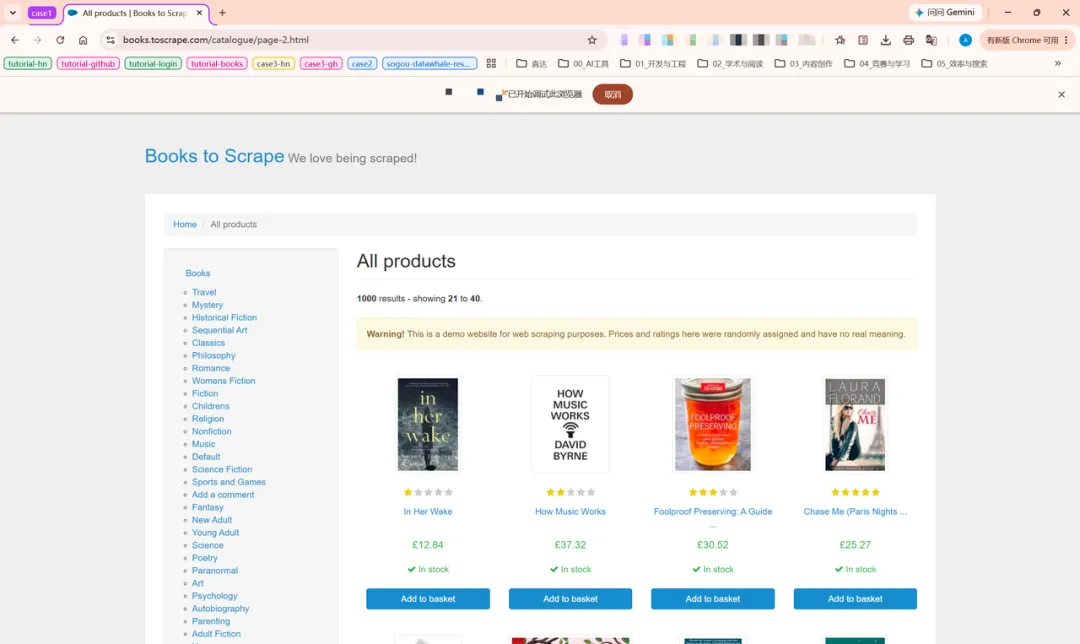Open the translate page icon
The height and width of the screenshot is (644, 1080).
(x=931, y=40)
